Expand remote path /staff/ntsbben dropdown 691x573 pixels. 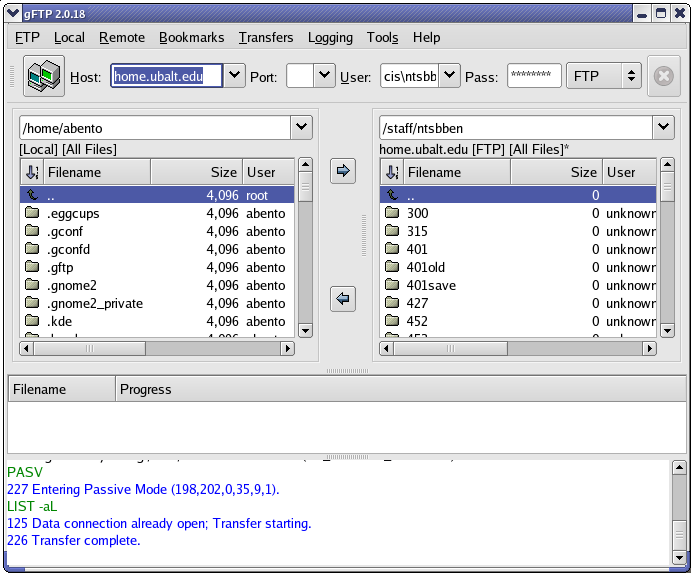pyautogui.click(x=663, y=128)
